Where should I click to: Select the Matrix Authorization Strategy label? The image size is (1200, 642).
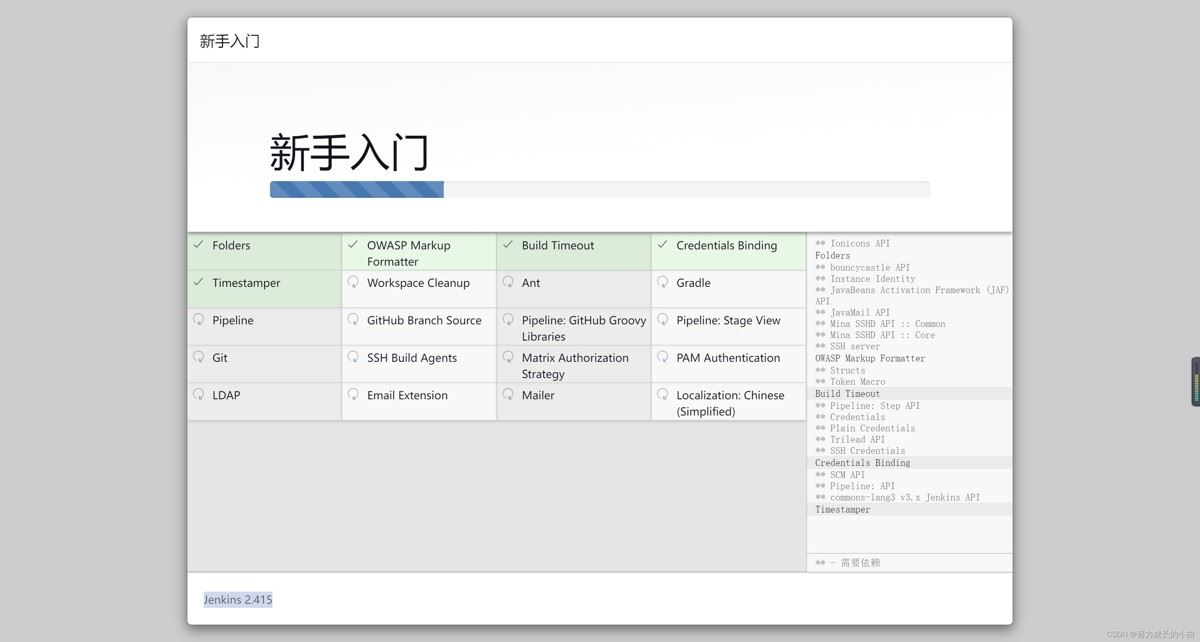point(576,365)
